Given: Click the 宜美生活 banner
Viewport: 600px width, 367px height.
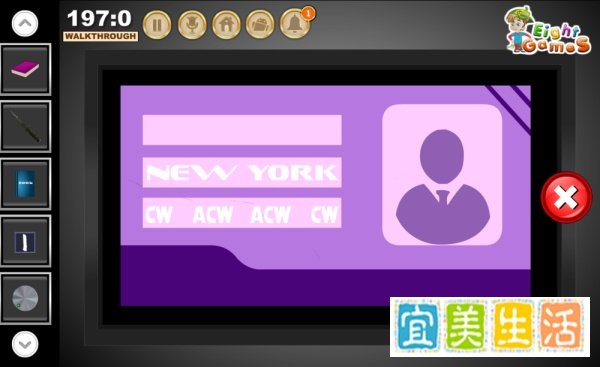Looking at the screenshot, I should 490,326.
